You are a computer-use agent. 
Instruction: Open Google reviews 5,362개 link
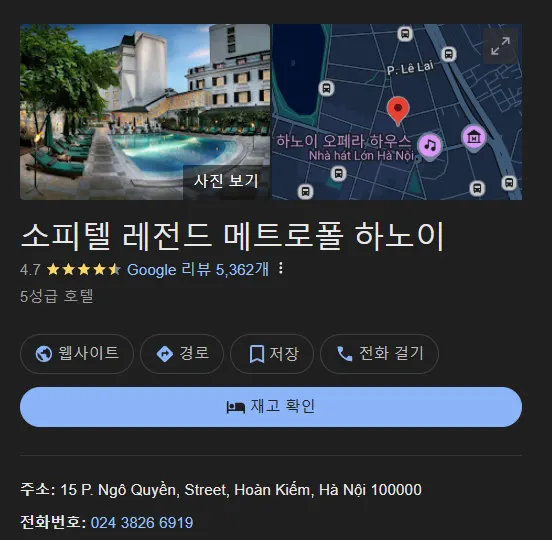coord(197,270)
